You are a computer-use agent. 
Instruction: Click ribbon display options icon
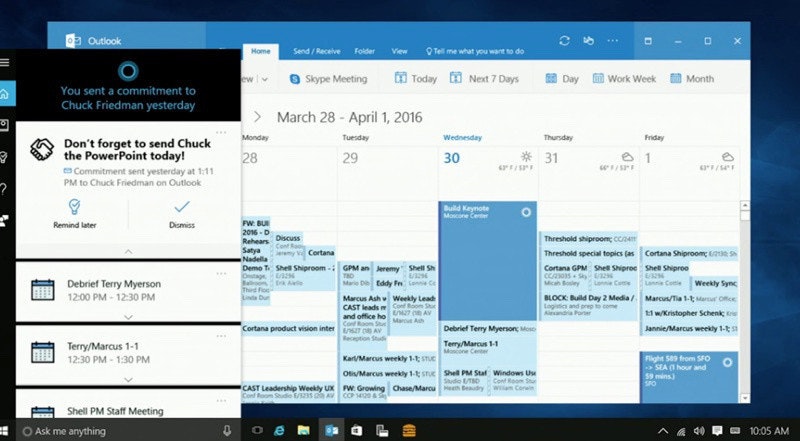(x=648, y=41)
